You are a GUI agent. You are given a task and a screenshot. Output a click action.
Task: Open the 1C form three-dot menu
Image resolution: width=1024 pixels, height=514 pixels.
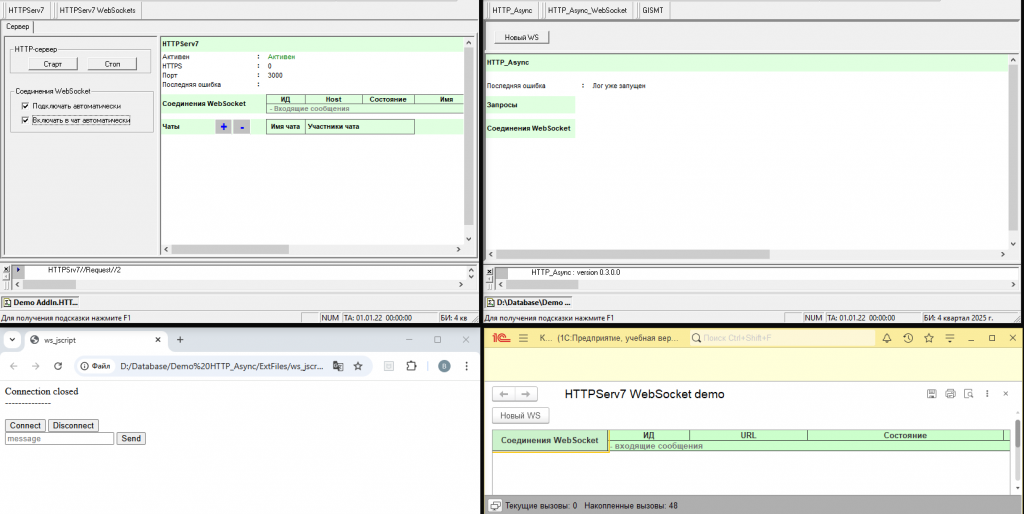(987, 394)
